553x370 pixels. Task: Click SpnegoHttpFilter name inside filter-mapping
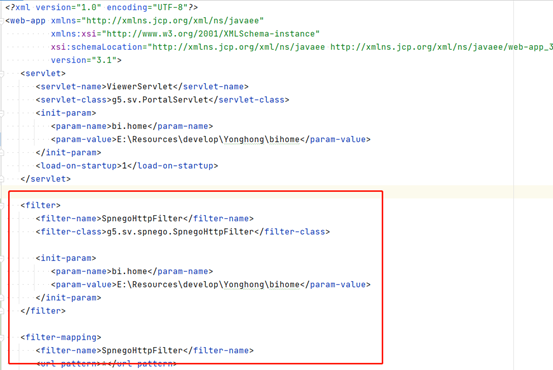pyautogui.click(x=142, y=351)
